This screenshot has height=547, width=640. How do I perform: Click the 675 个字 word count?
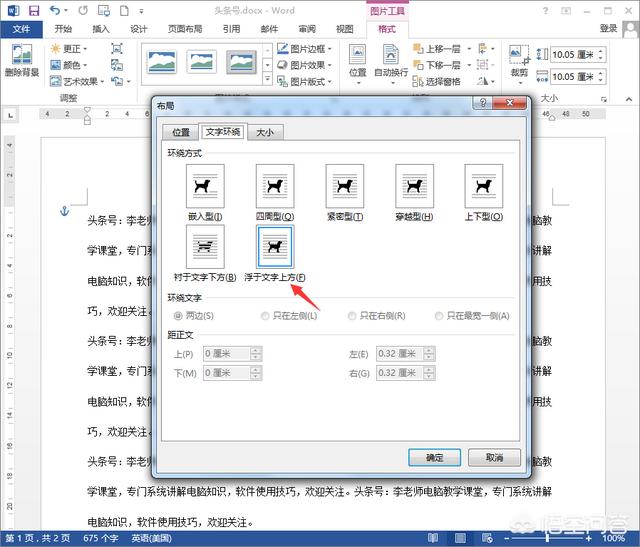click(100, 538)
